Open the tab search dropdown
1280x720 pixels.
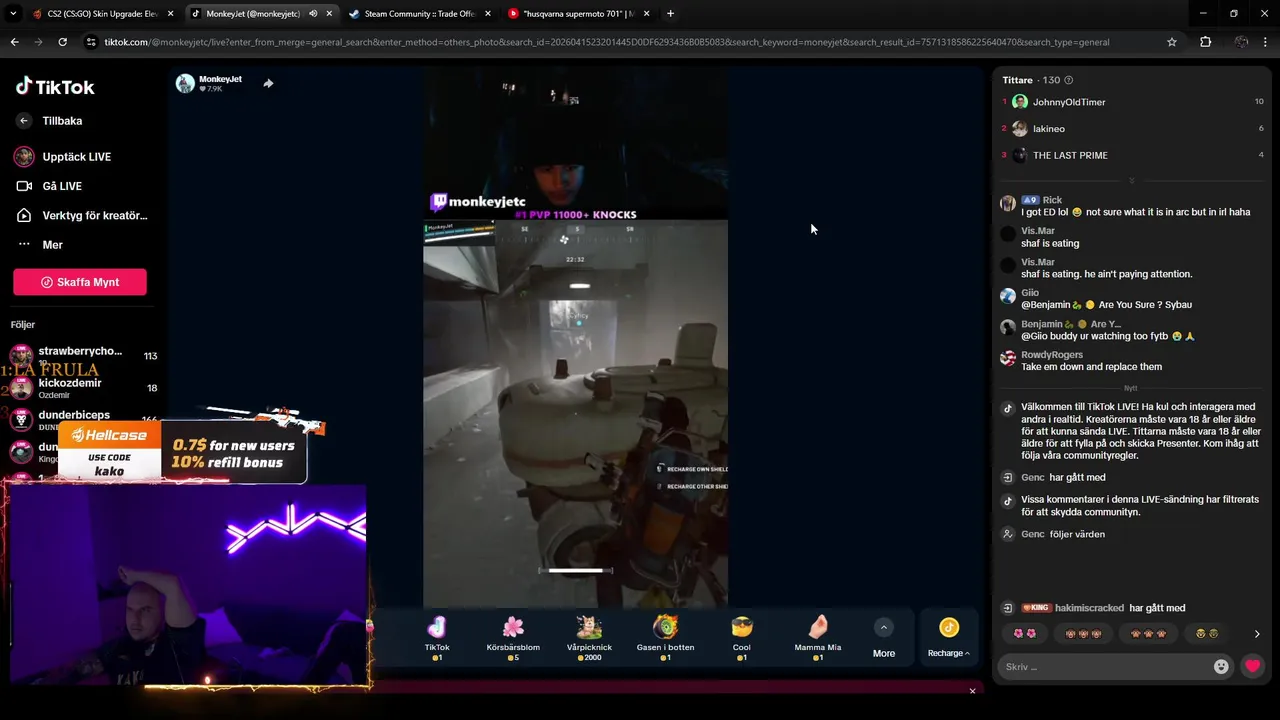13,14
